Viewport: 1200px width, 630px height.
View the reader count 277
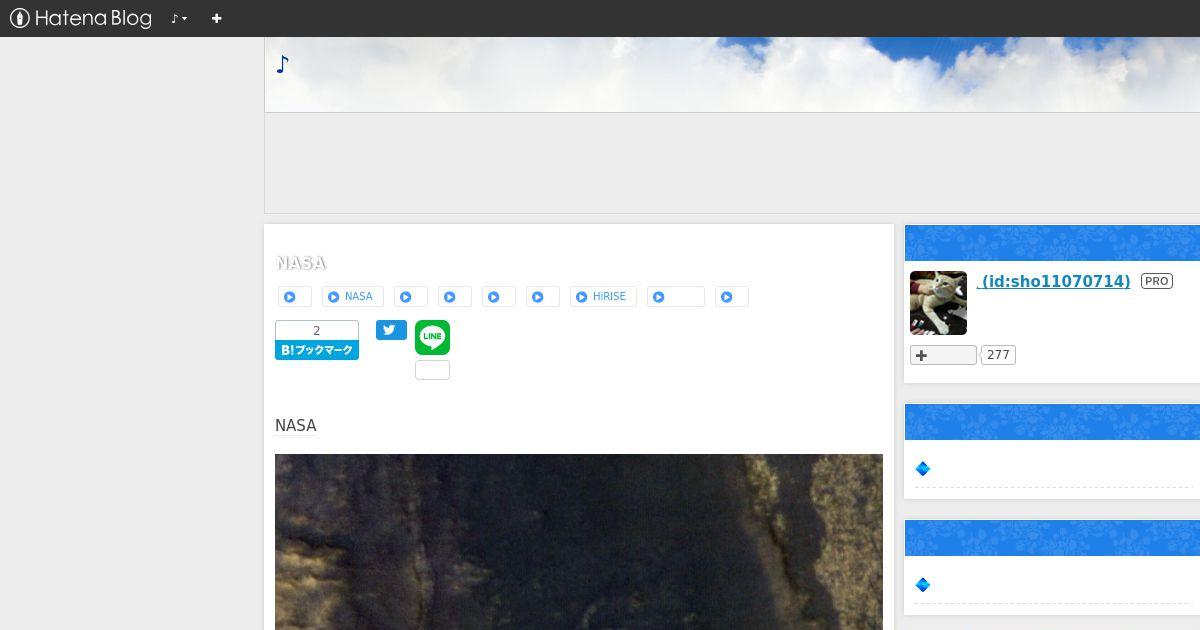[998, 355]
